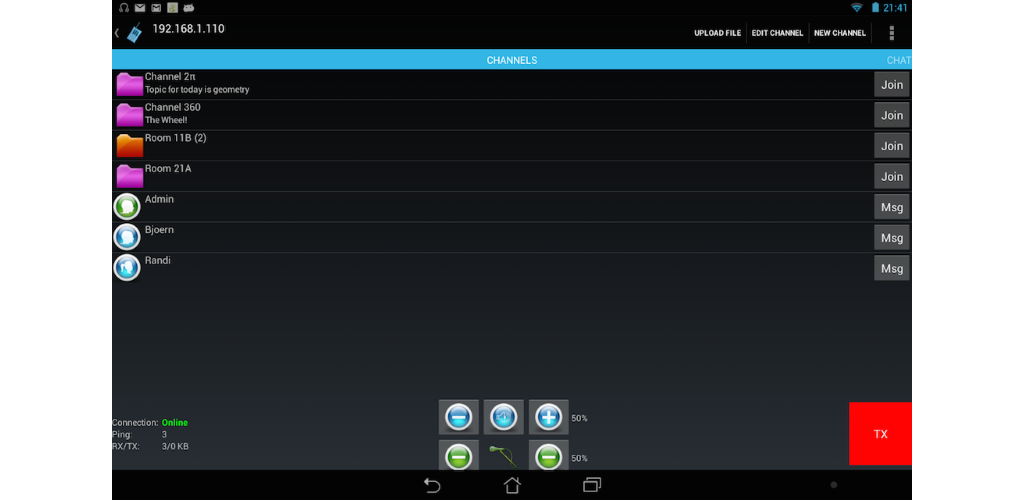
Task: Tap the green Online connection status
Action: click(174, 423)
